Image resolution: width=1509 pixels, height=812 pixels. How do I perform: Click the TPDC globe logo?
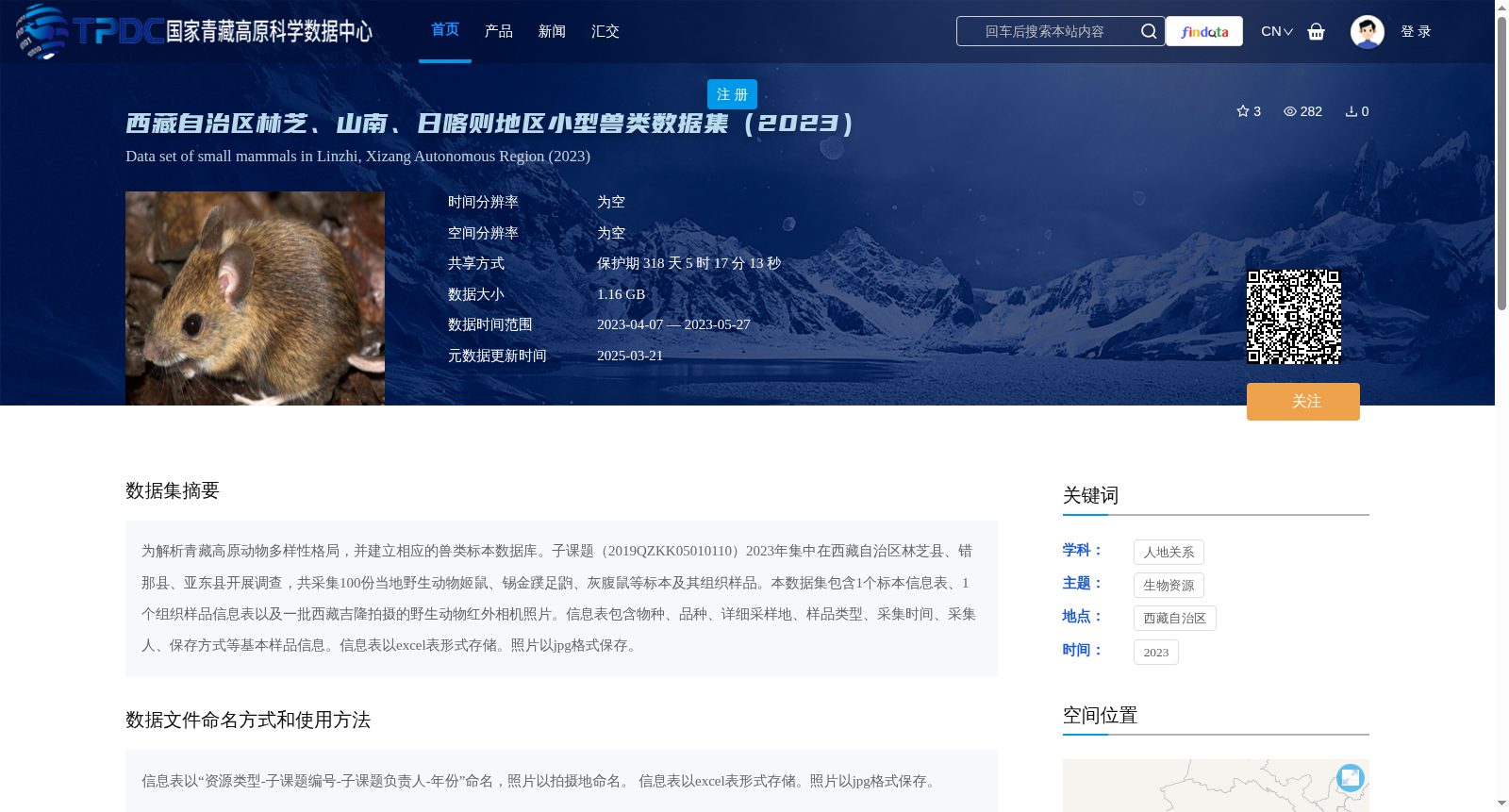42,31
